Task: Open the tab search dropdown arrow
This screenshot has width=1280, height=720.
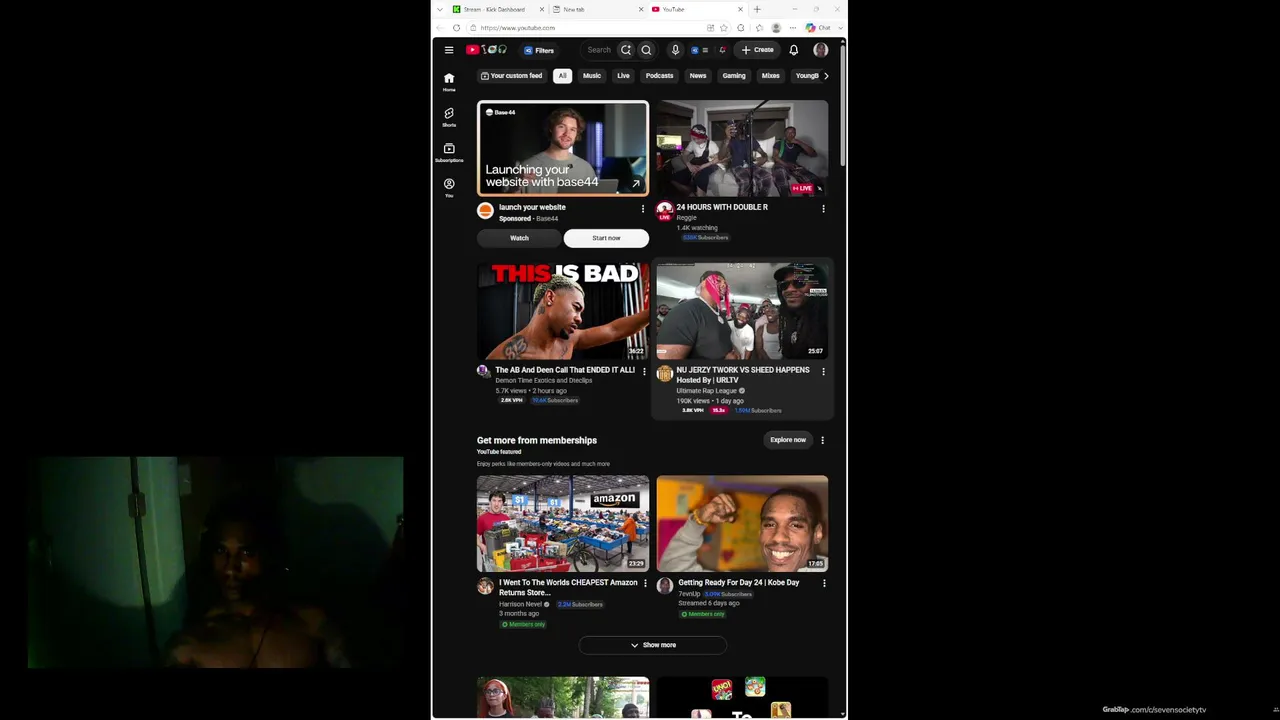Action: click(440, 9)
